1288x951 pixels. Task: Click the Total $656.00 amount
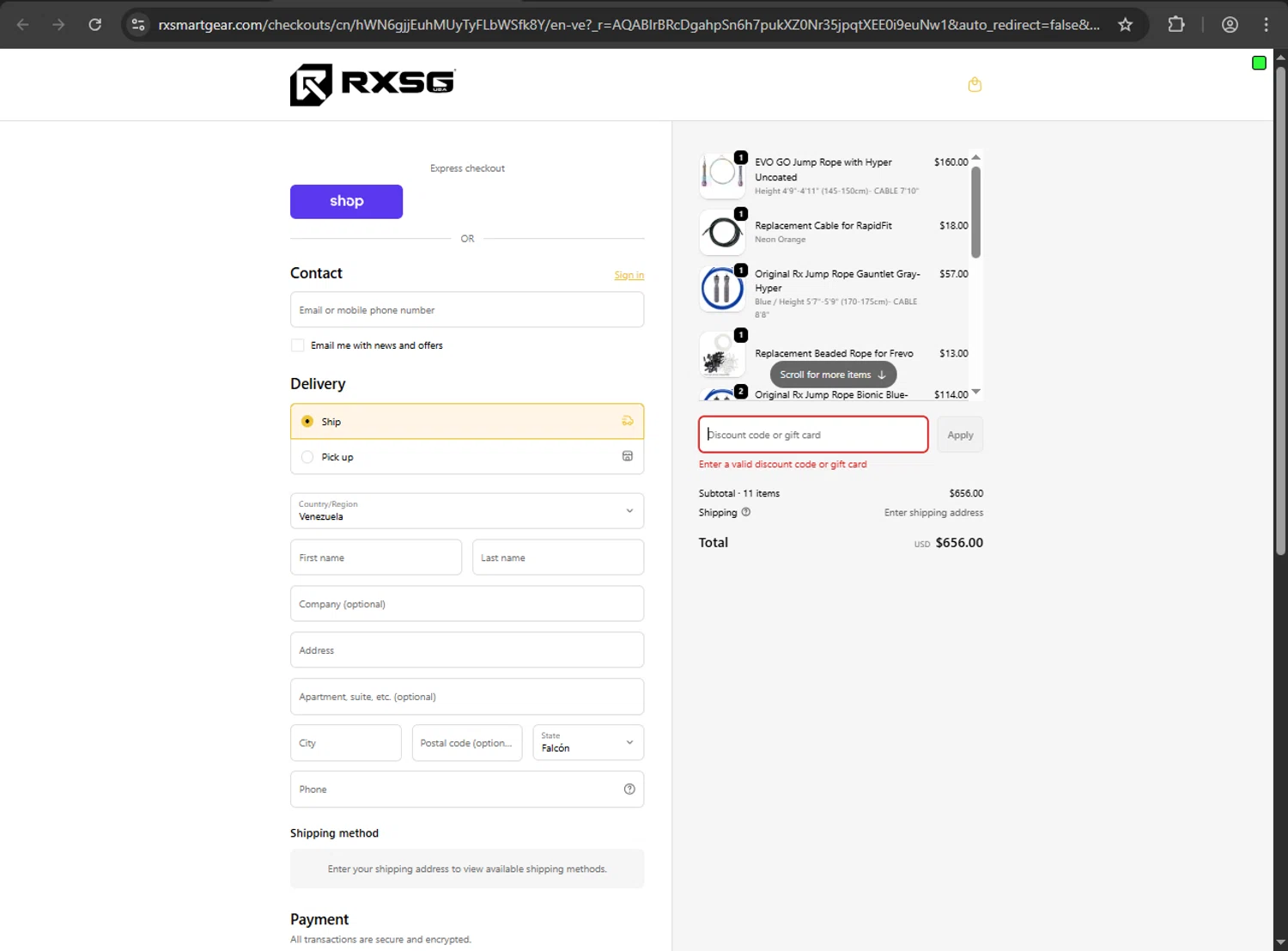coord(959,543)
